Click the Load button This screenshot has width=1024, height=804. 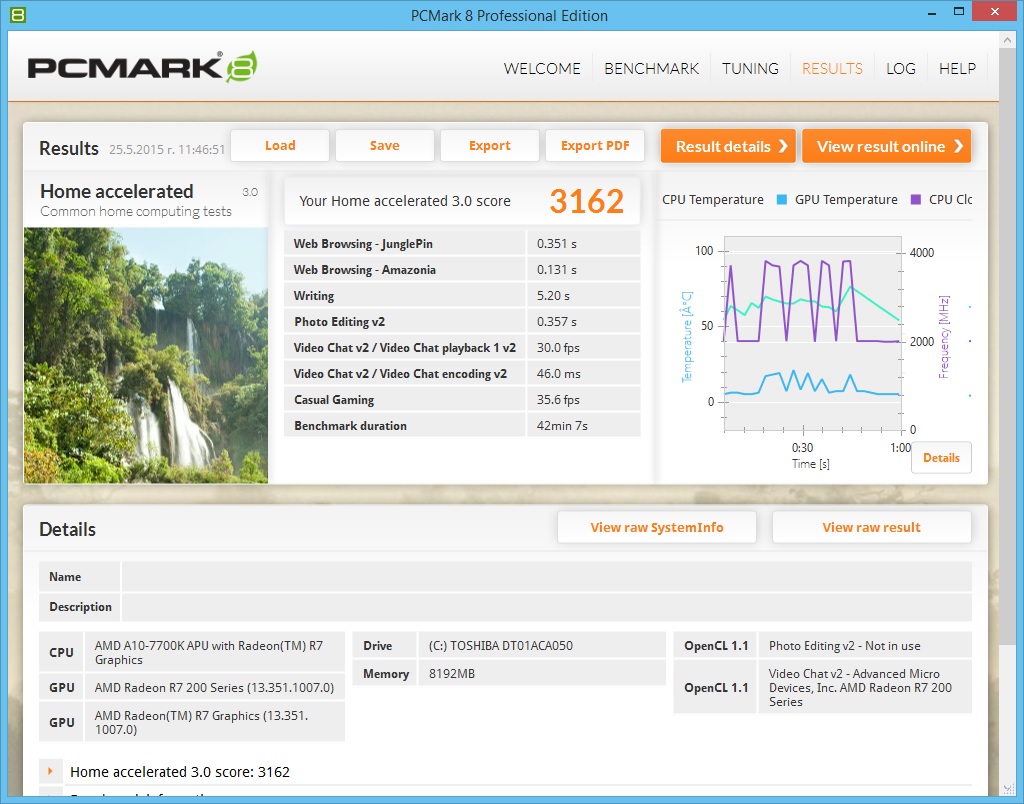(280, 146)
